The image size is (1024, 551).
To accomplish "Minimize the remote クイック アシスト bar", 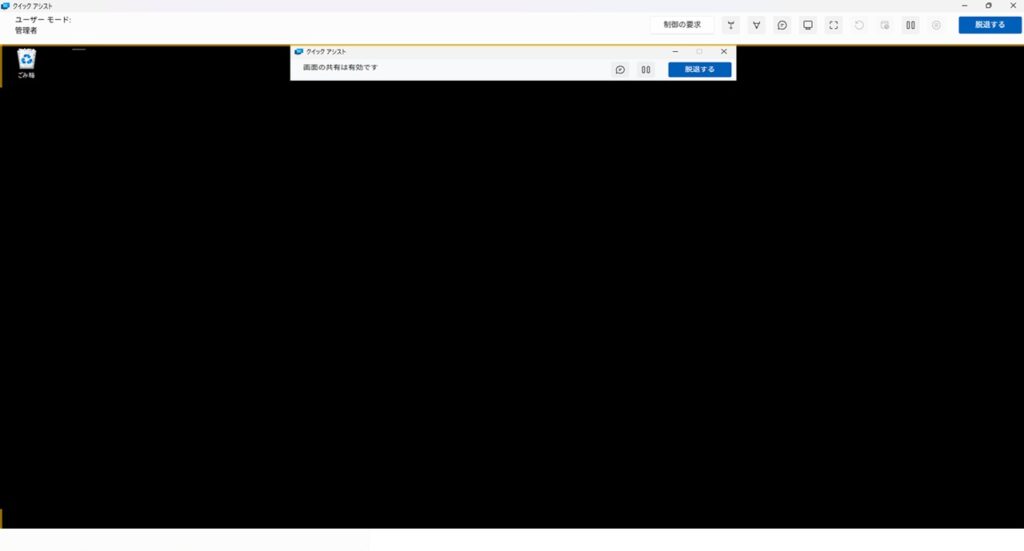I will click(x=675, y=51).
